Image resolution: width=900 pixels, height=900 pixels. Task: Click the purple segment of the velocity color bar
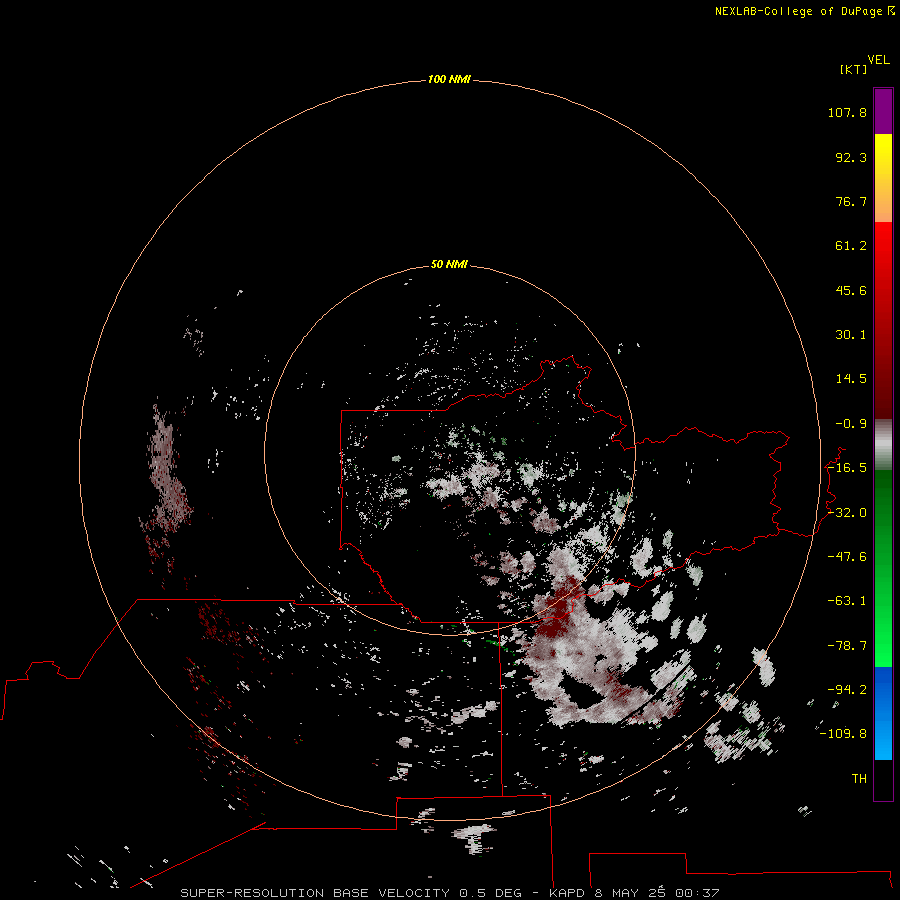883,111
